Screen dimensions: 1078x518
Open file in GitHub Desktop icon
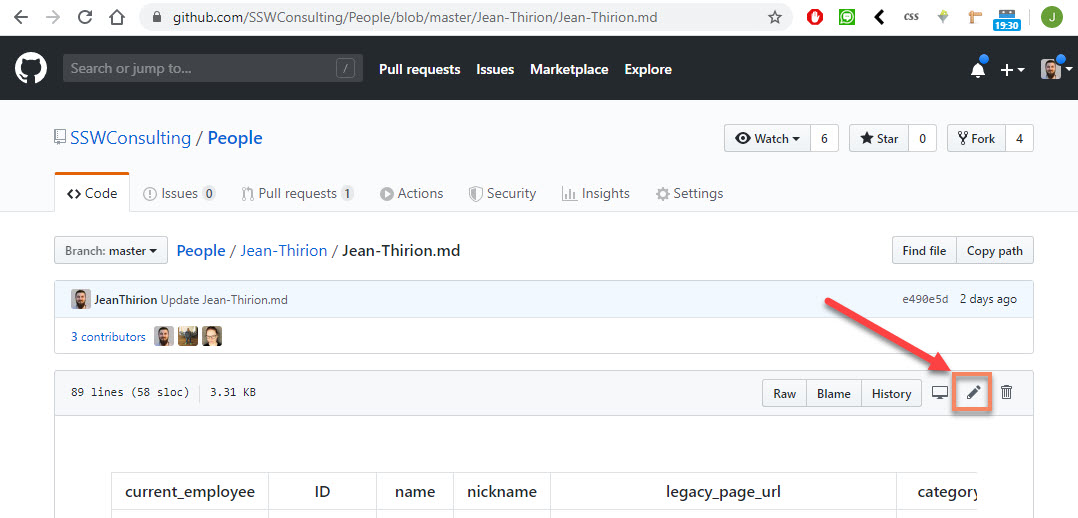coord(940,393)
